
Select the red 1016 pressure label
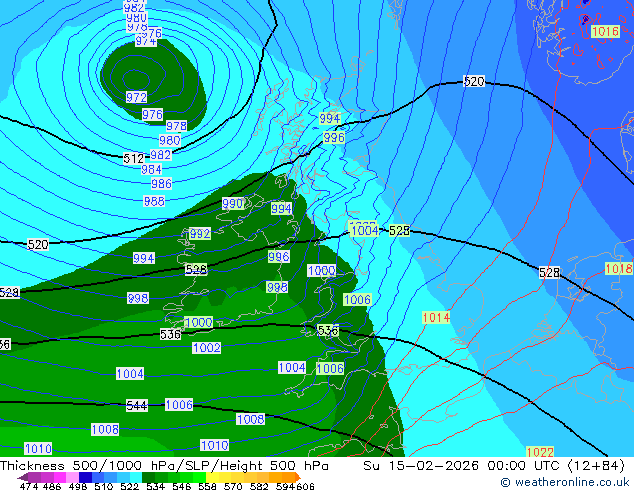(x=605, y=32)
